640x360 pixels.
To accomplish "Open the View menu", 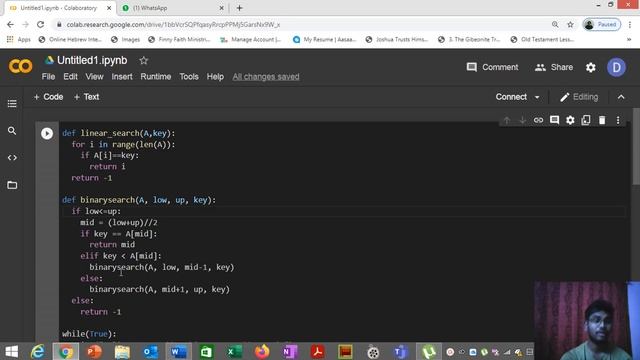I will (x=94, y=77).
